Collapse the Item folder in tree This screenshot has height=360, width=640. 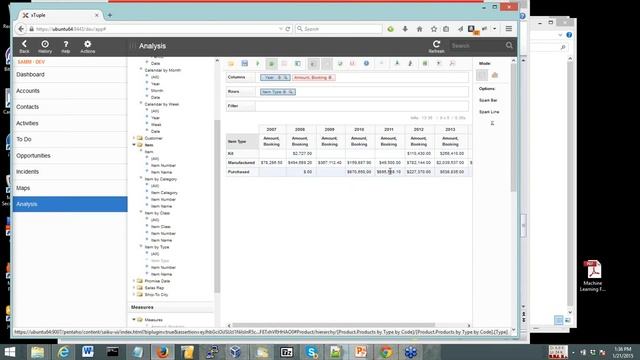134,145
